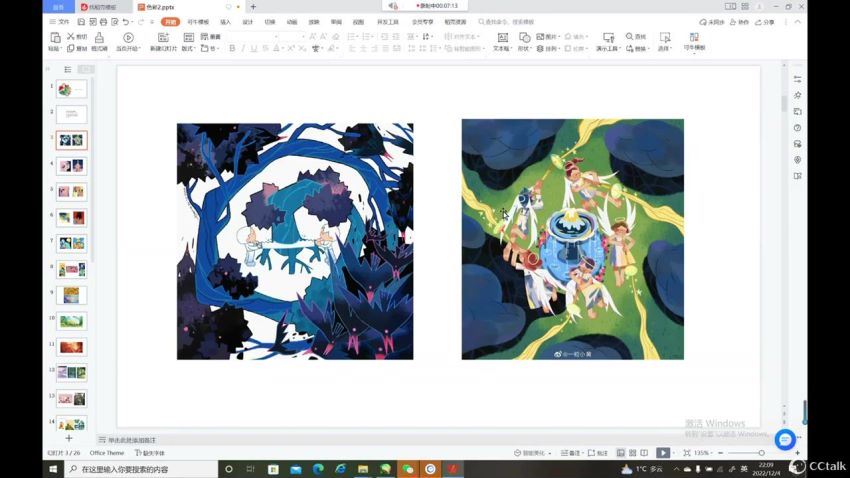Open the File menu
Viewport: 850px width, 478px height.
tap(60, 22)
